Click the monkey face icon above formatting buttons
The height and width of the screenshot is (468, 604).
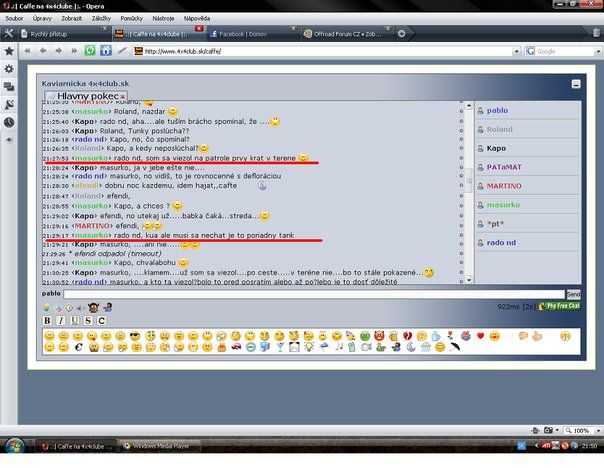[x=93, y=307]
